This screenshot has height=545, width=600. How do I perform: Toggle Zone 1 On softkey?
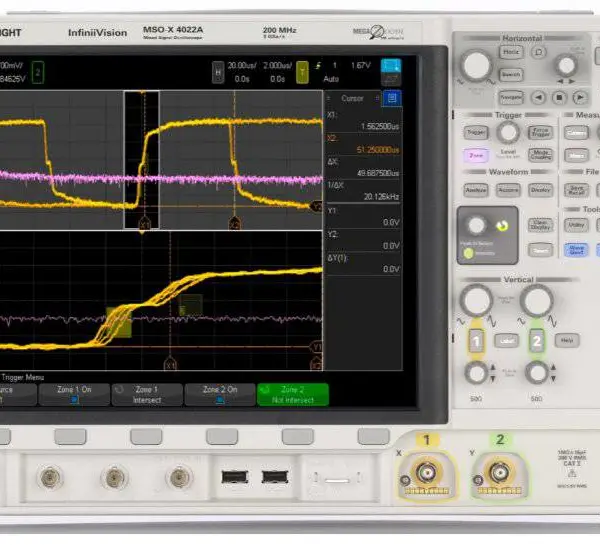click(74, 395)
